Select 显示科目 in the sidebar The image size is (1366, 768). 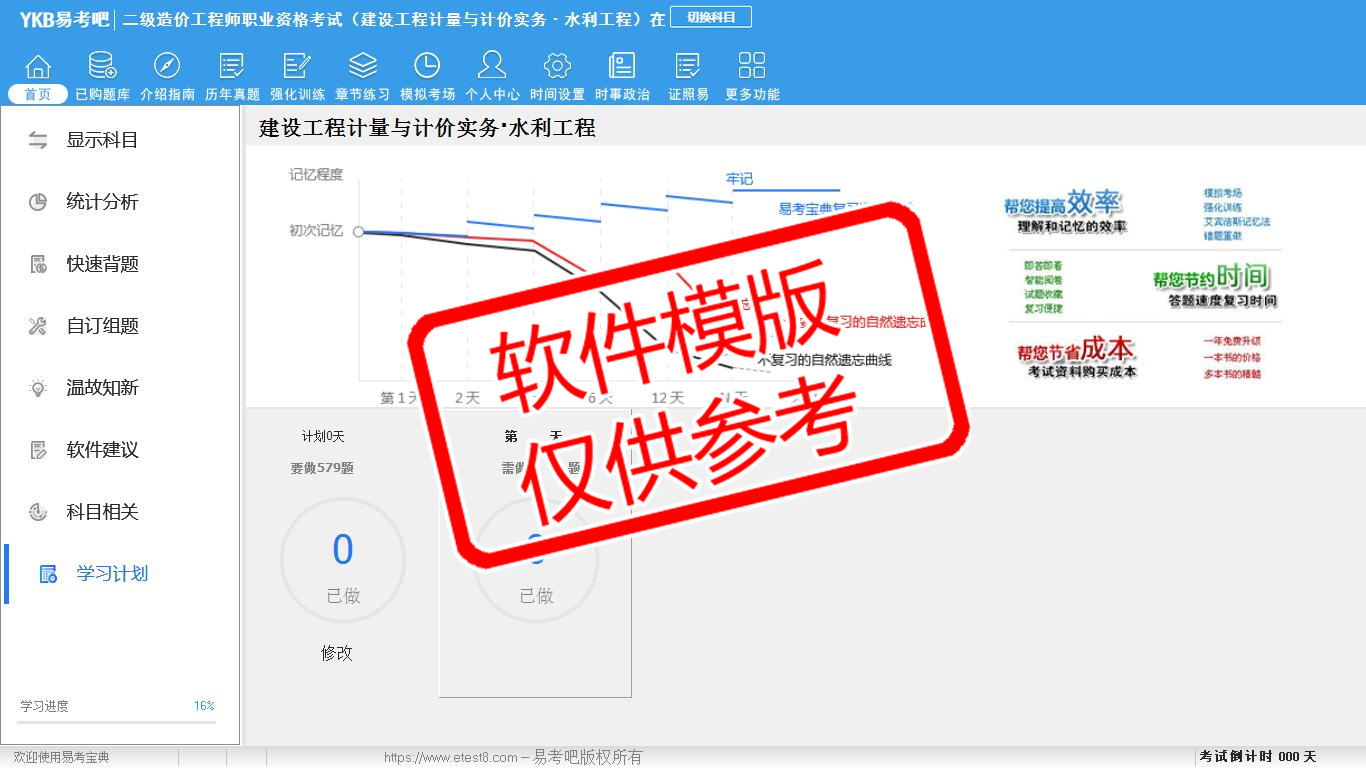(x=102, y=140)
